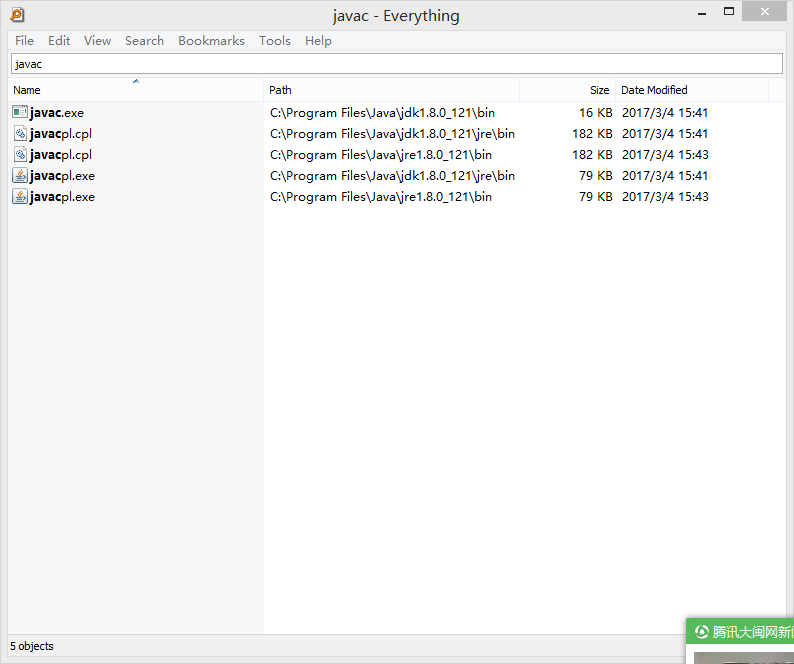
Task: Click path of javacpl.exe in jdk1.8.0_121\jre\bin
Action: [392, 176]
